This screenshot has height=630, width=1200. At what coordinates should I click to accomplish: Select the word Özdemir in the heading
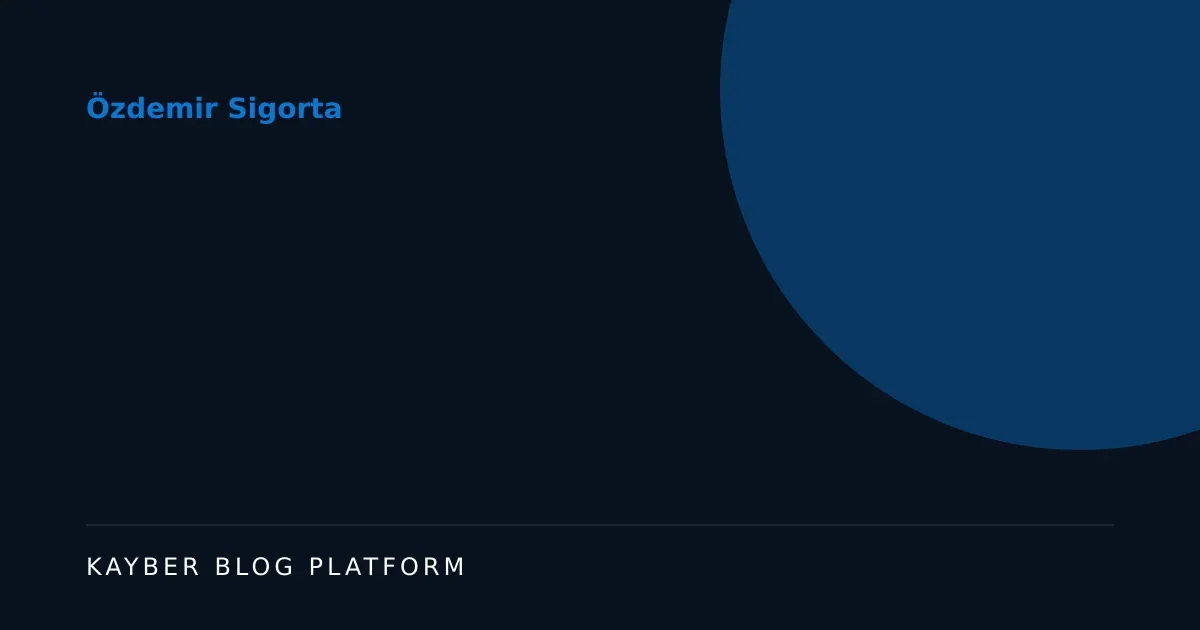point(153,107)
